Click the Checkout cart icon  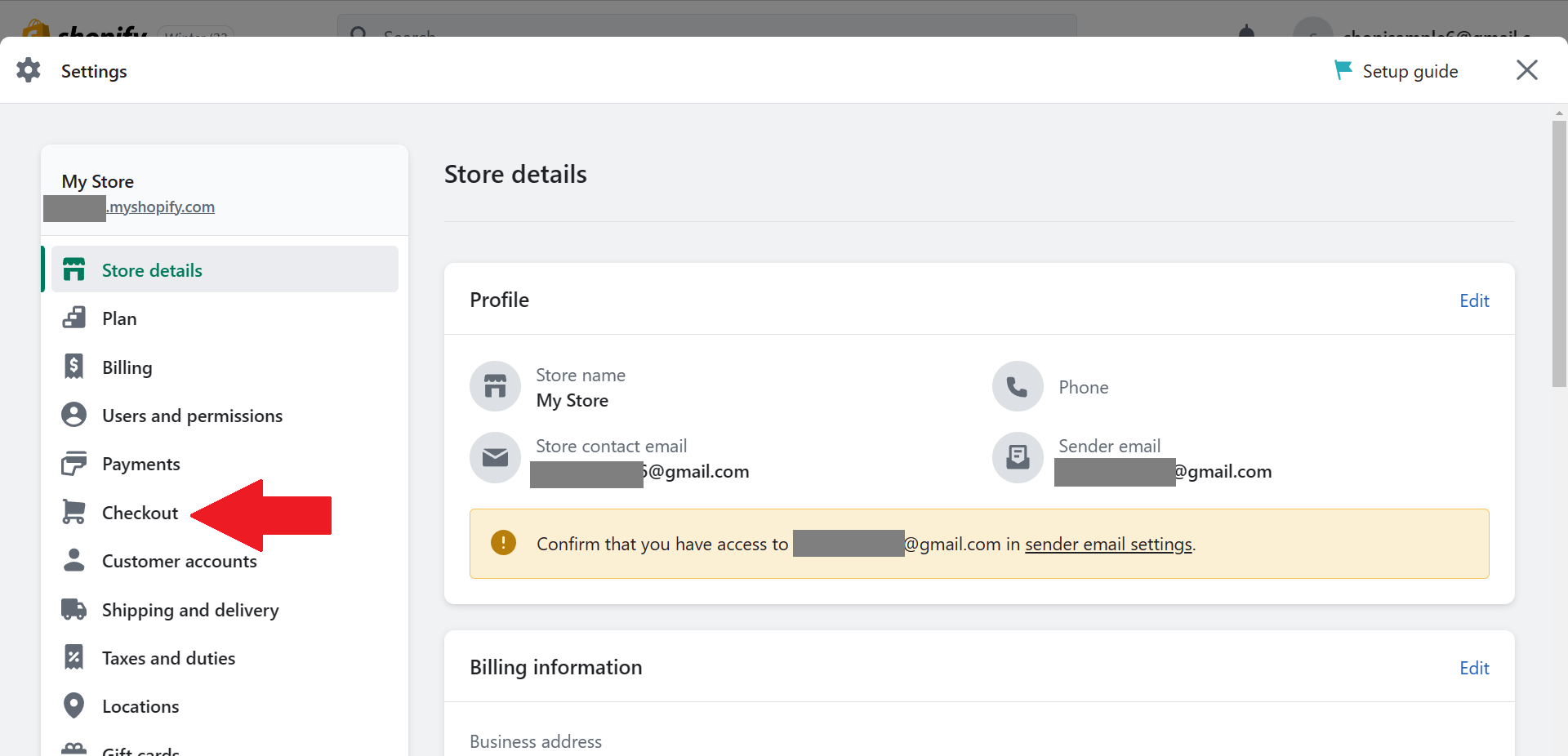pos(74,512)
